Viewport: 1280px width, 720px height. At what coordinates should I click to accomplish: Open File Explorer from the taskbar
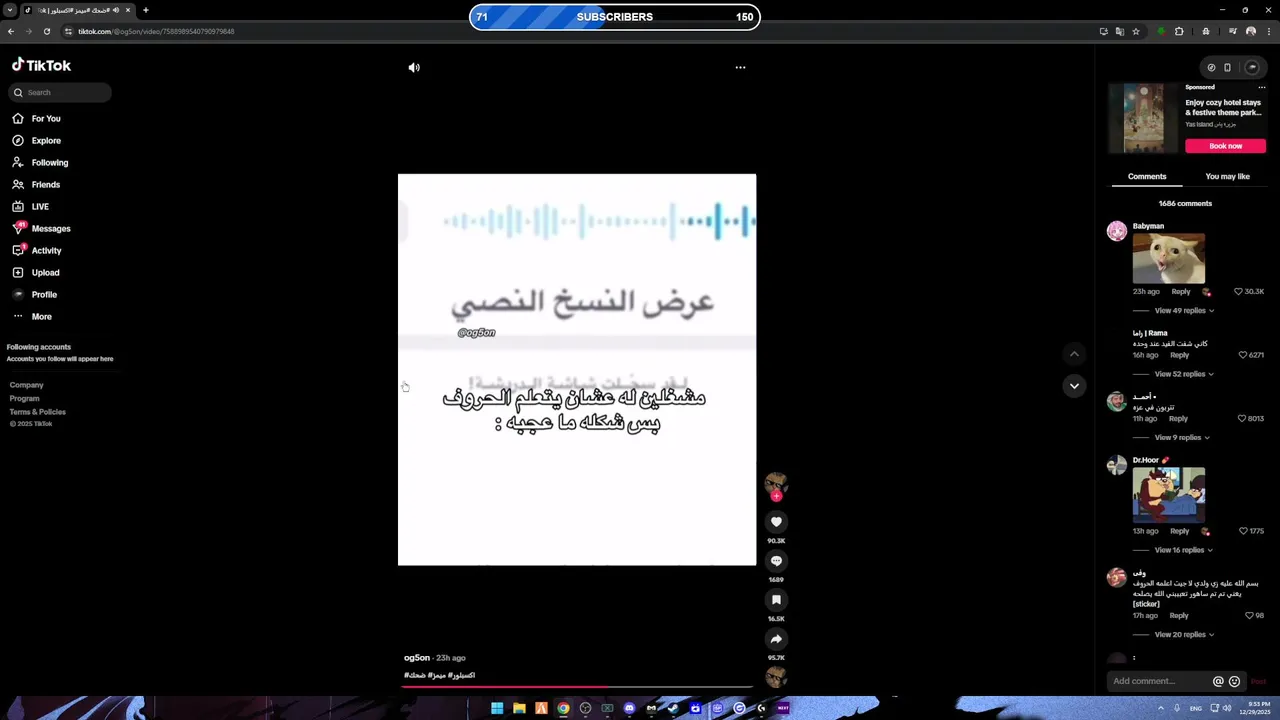[x=519, y=708]
